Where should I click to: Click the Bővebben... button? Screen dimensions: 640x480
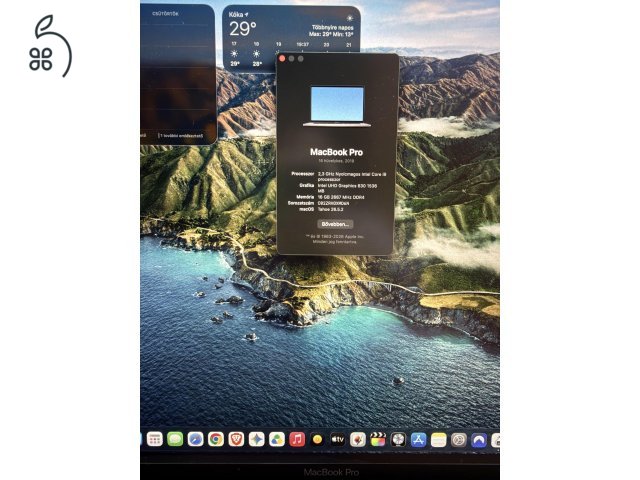[335, 224]
